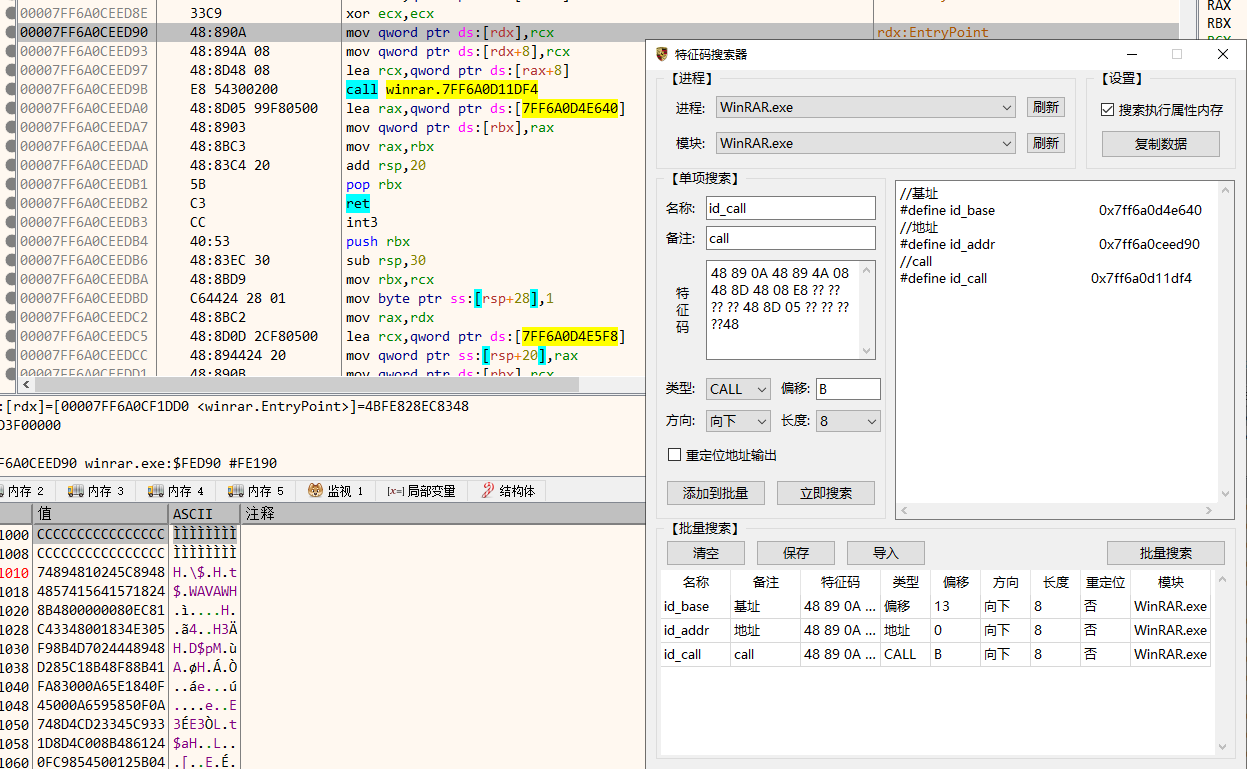Click the 偏移 offset input field
The height and width of the screenshot is (769, 1247).
pyautogui.click(x=848, y=389)
